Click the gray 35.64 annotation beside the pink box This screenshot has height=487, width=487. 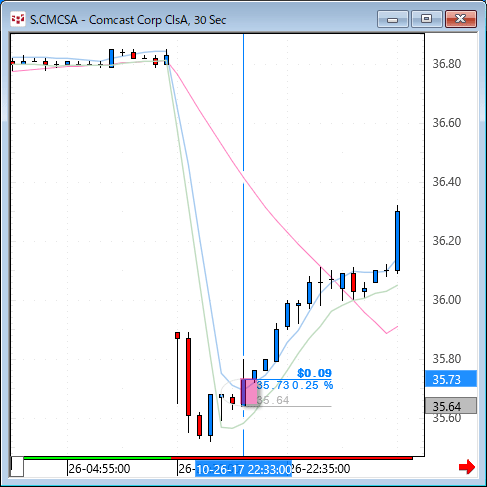tap(273, 400)
